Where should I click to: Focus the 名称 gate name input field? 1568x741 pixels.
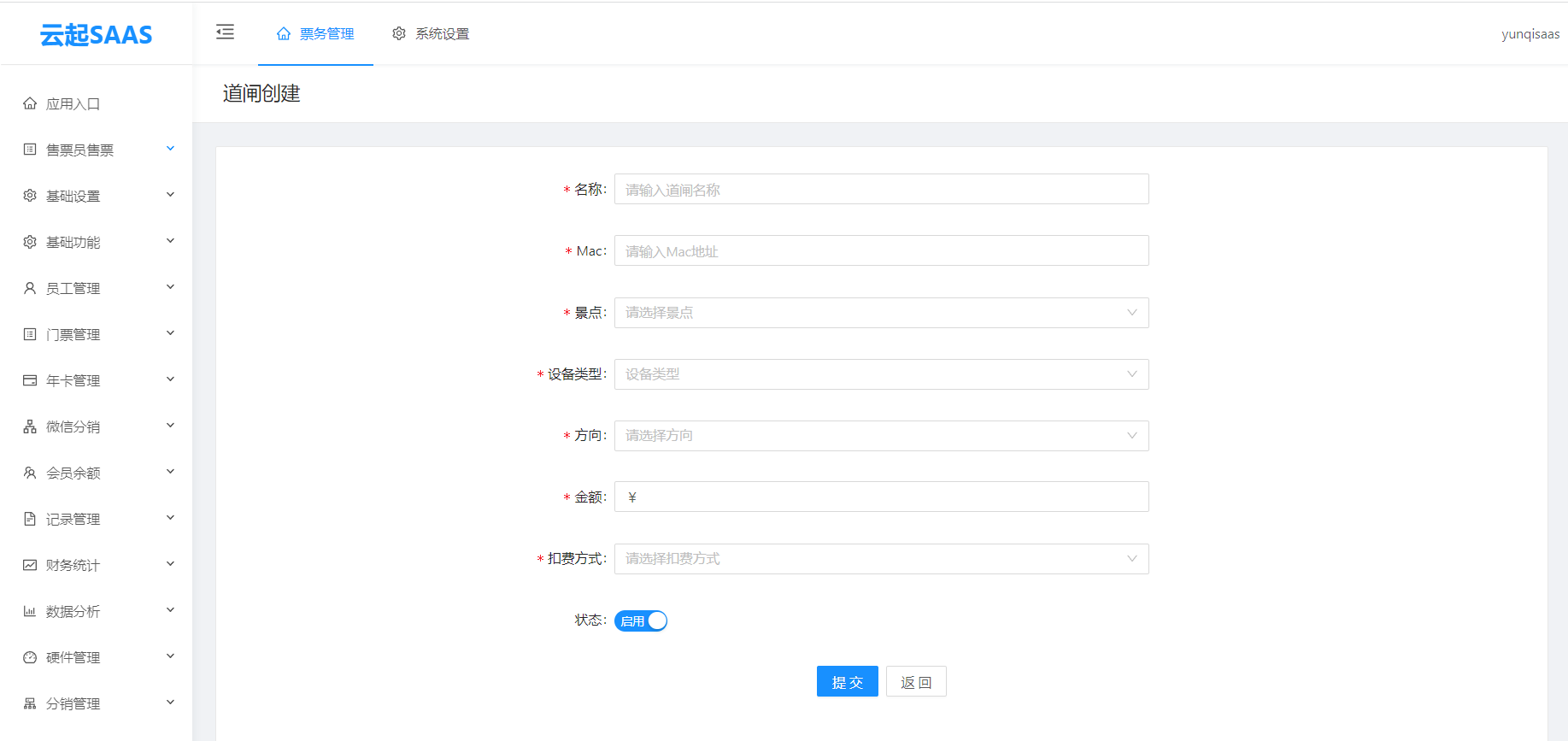881,190
